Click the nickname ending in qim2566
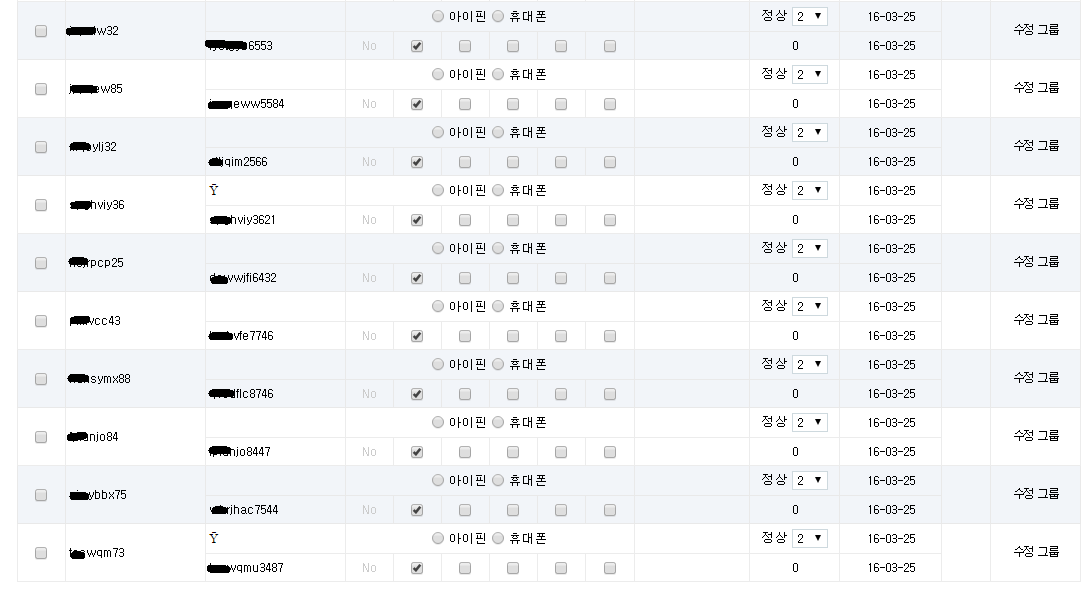Image resolution: width=1091 pixels, height=590 pixels. (238, 161)
